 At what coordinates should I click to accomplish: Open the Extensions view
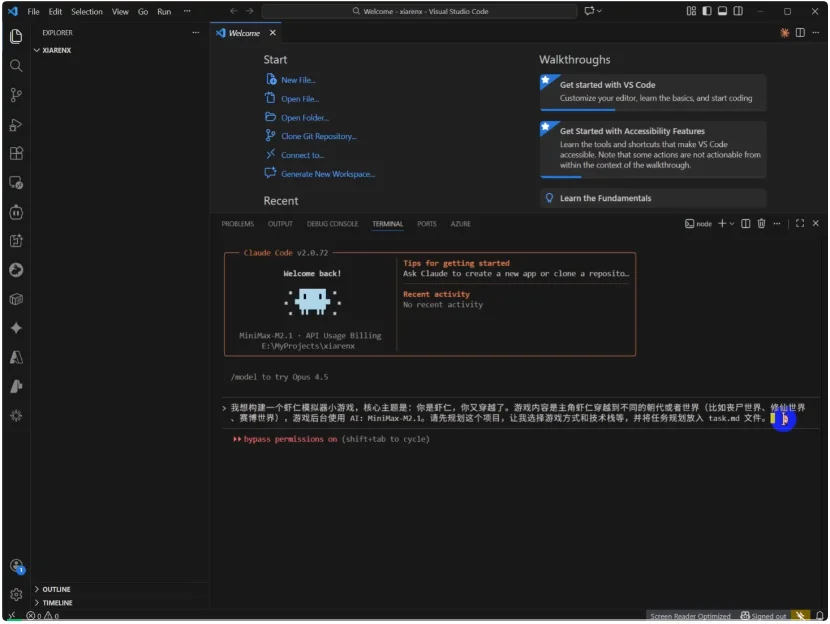(x=16, y=154)
